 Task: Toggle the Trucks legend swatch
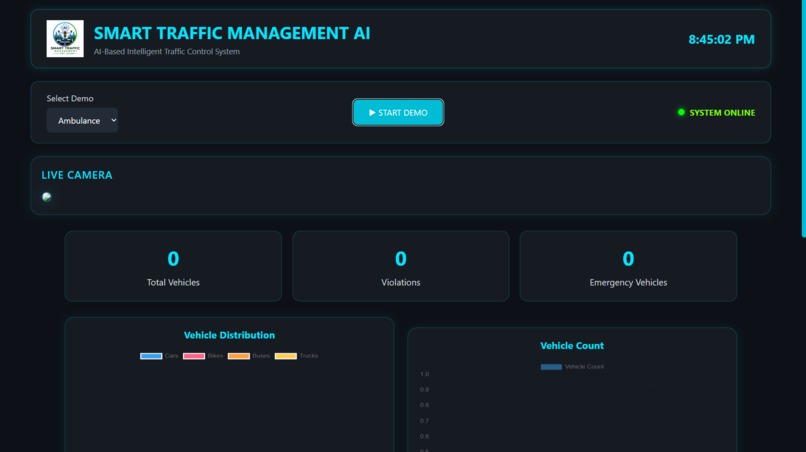click(x=286, y=356)
